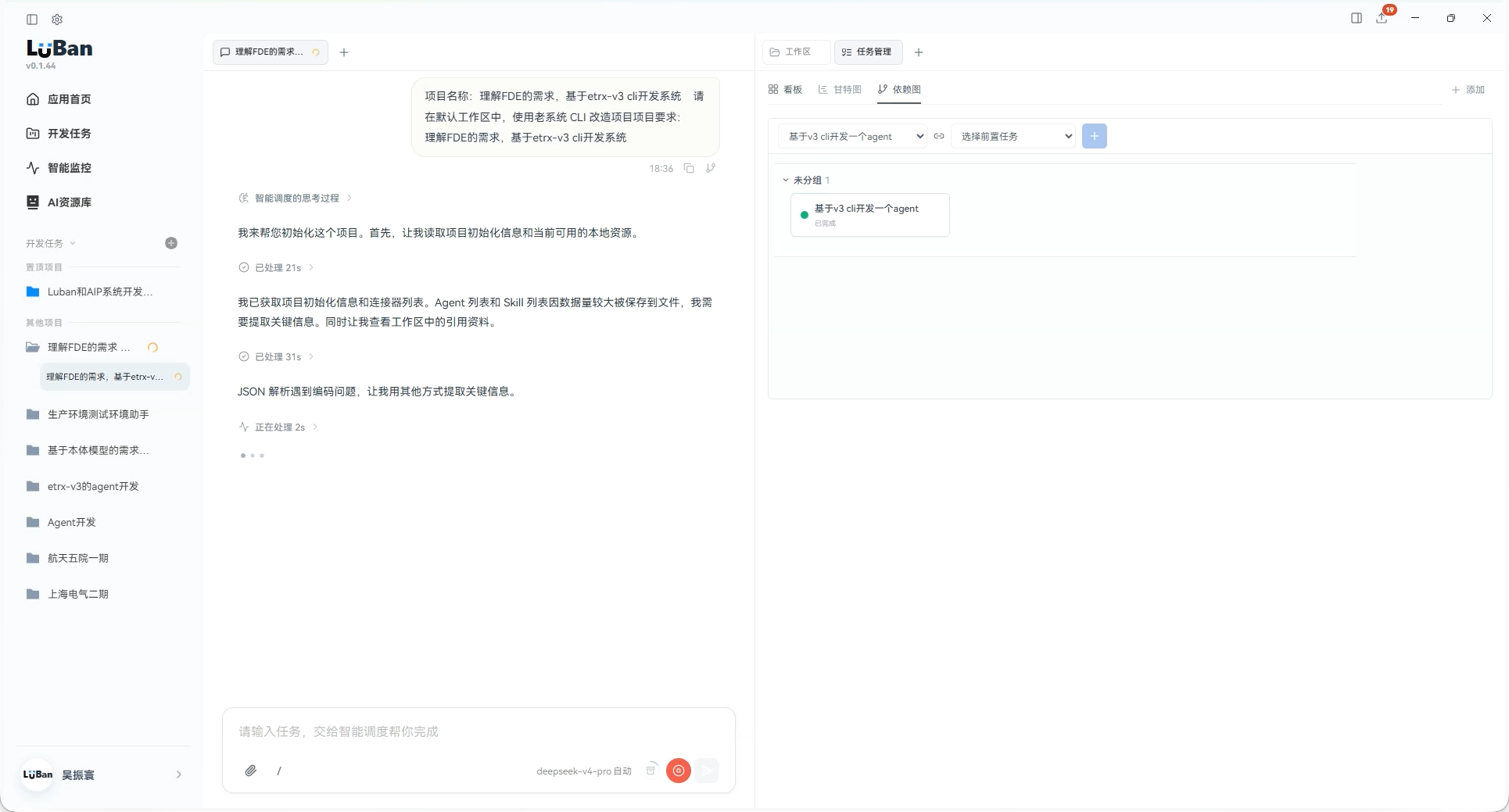Copy the user message sent at 18:36
The image size is (1509, 812).
pyautogui.click(x=689, y=168)
